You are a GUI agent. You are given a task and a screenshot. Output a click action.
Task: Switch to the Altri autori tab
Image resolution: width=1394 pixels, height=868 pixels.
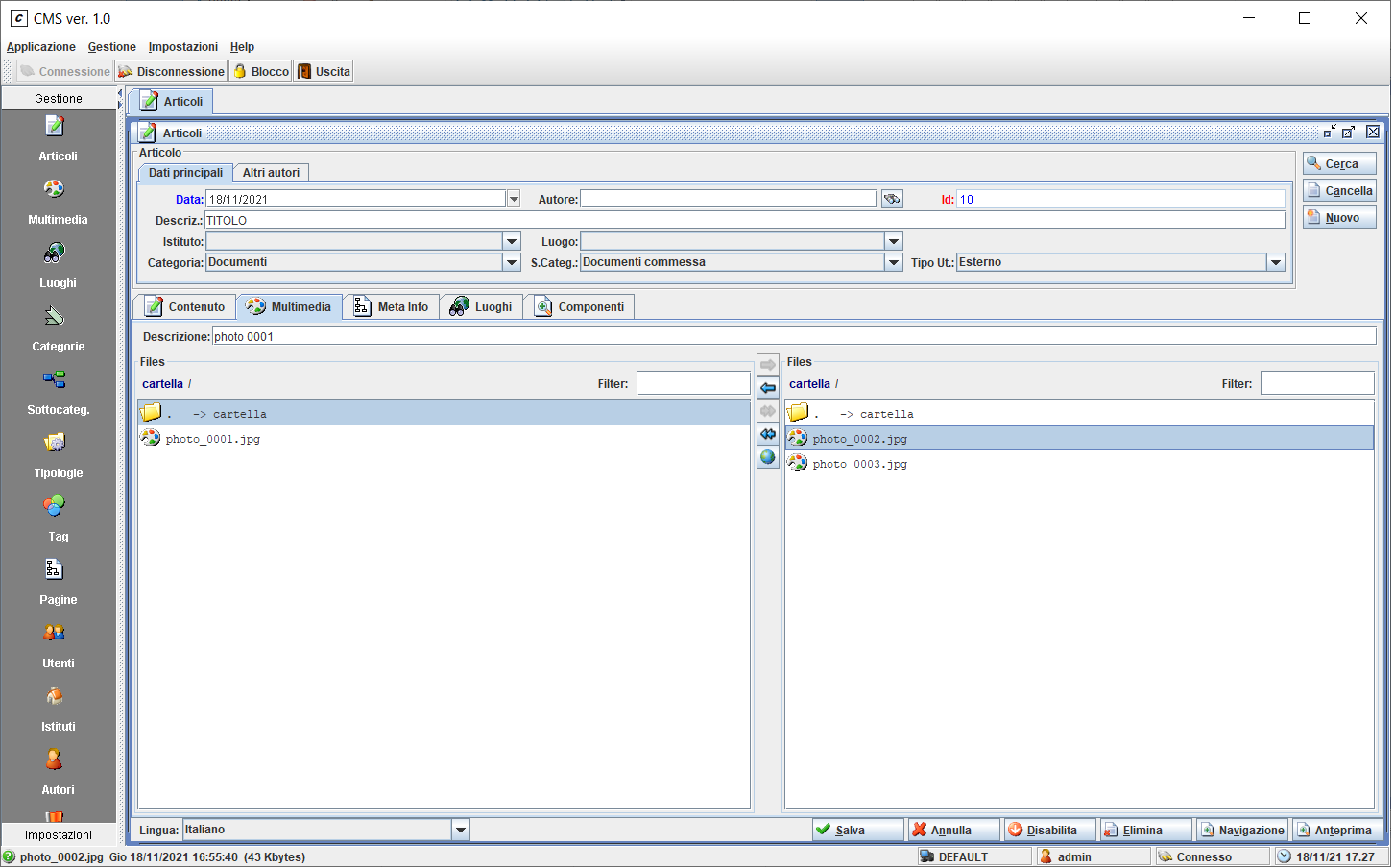(271, 173)
